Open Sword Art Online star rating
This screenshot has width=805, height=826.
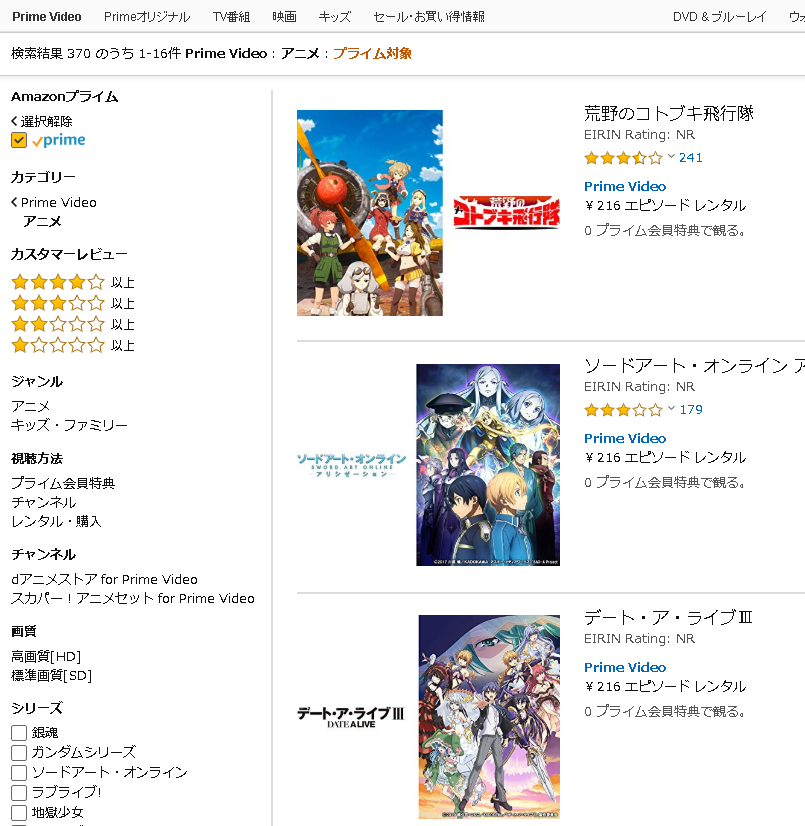tap(623, 409)
